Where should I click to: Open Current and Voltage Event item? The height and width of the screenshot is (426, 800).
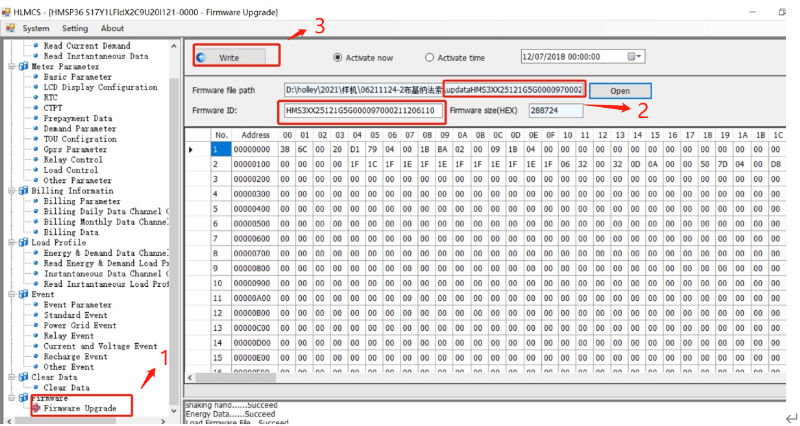pos(100,346)
